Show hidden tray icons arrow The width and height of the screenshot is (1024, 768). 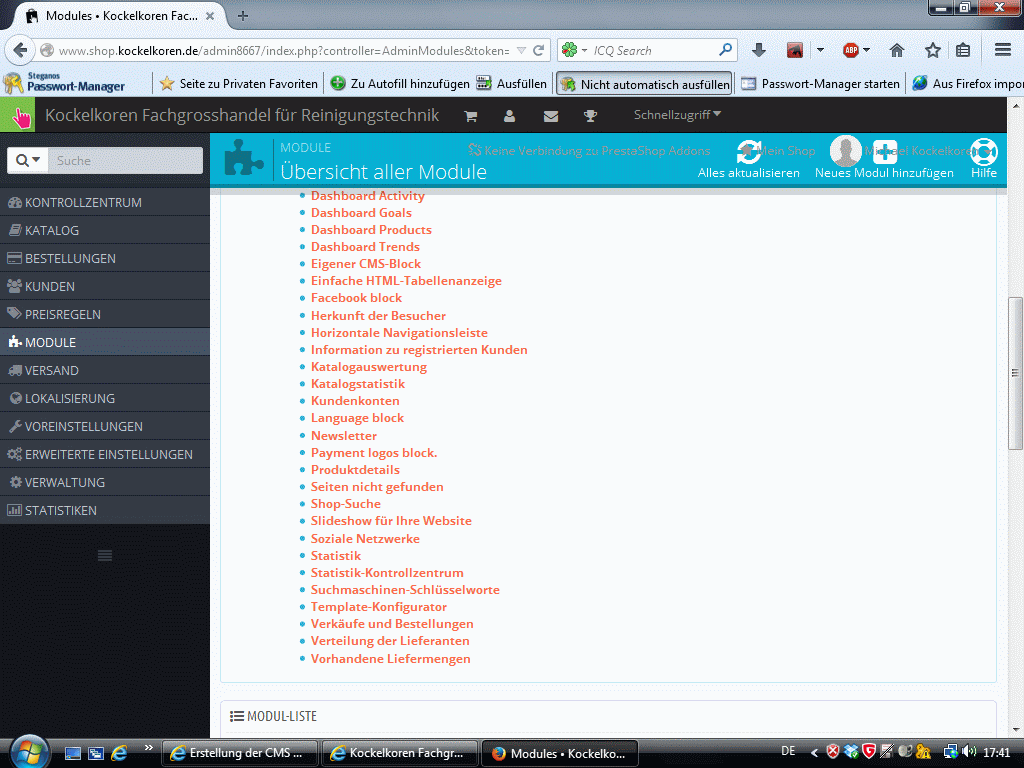pos(814,752)
